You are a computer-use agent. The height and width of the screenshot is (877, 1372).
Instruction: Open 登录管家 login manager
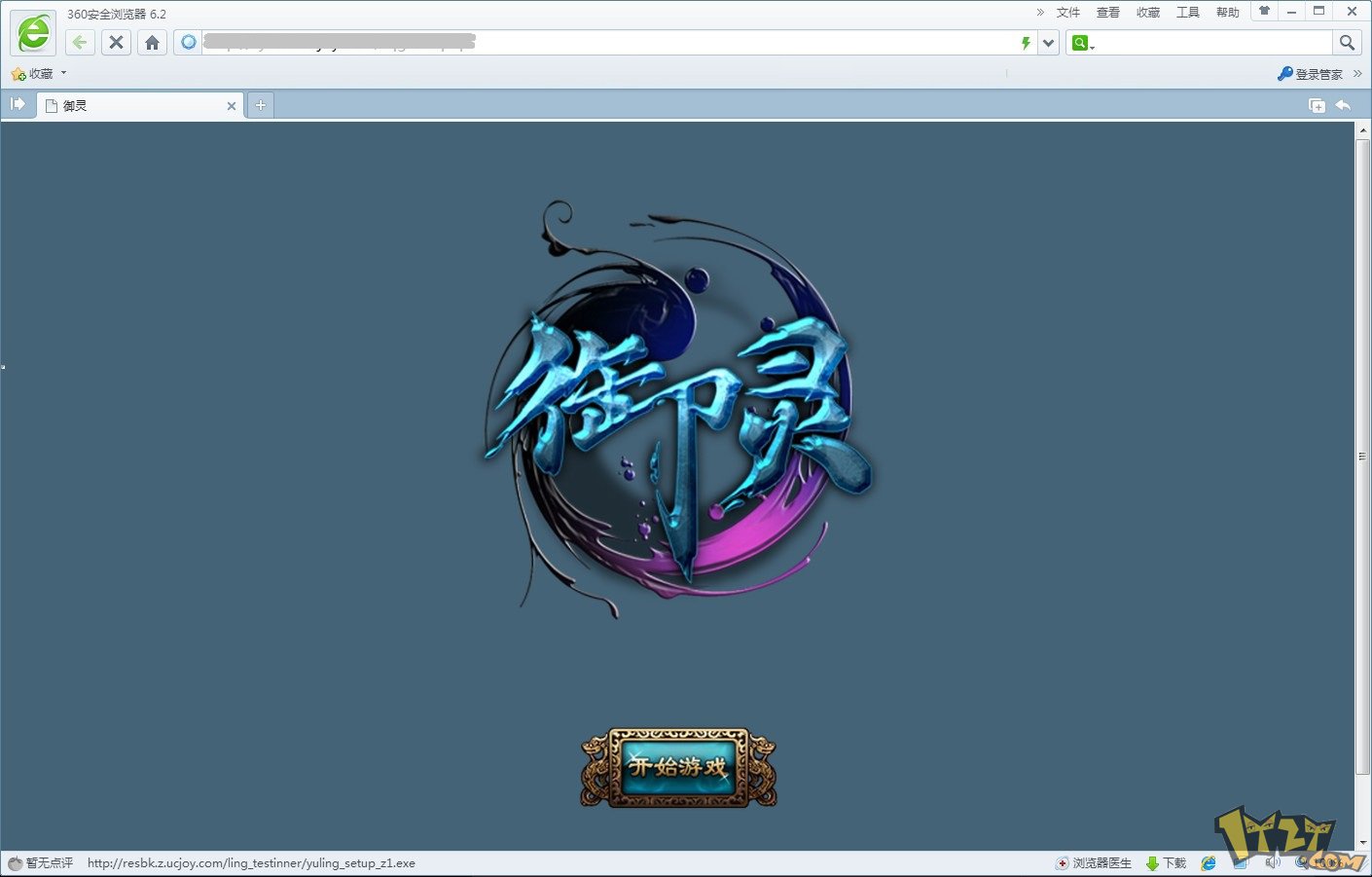tap(1310, 74)
